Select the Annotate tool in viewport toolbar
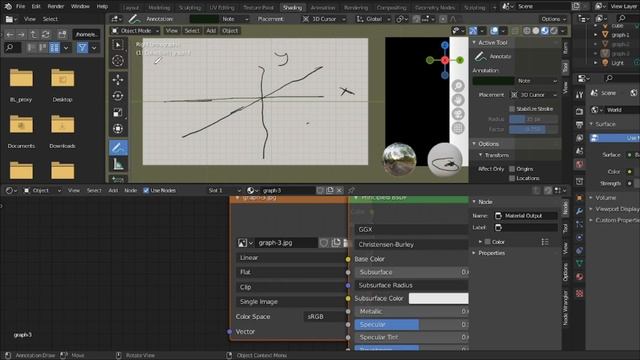 [118, 148]
